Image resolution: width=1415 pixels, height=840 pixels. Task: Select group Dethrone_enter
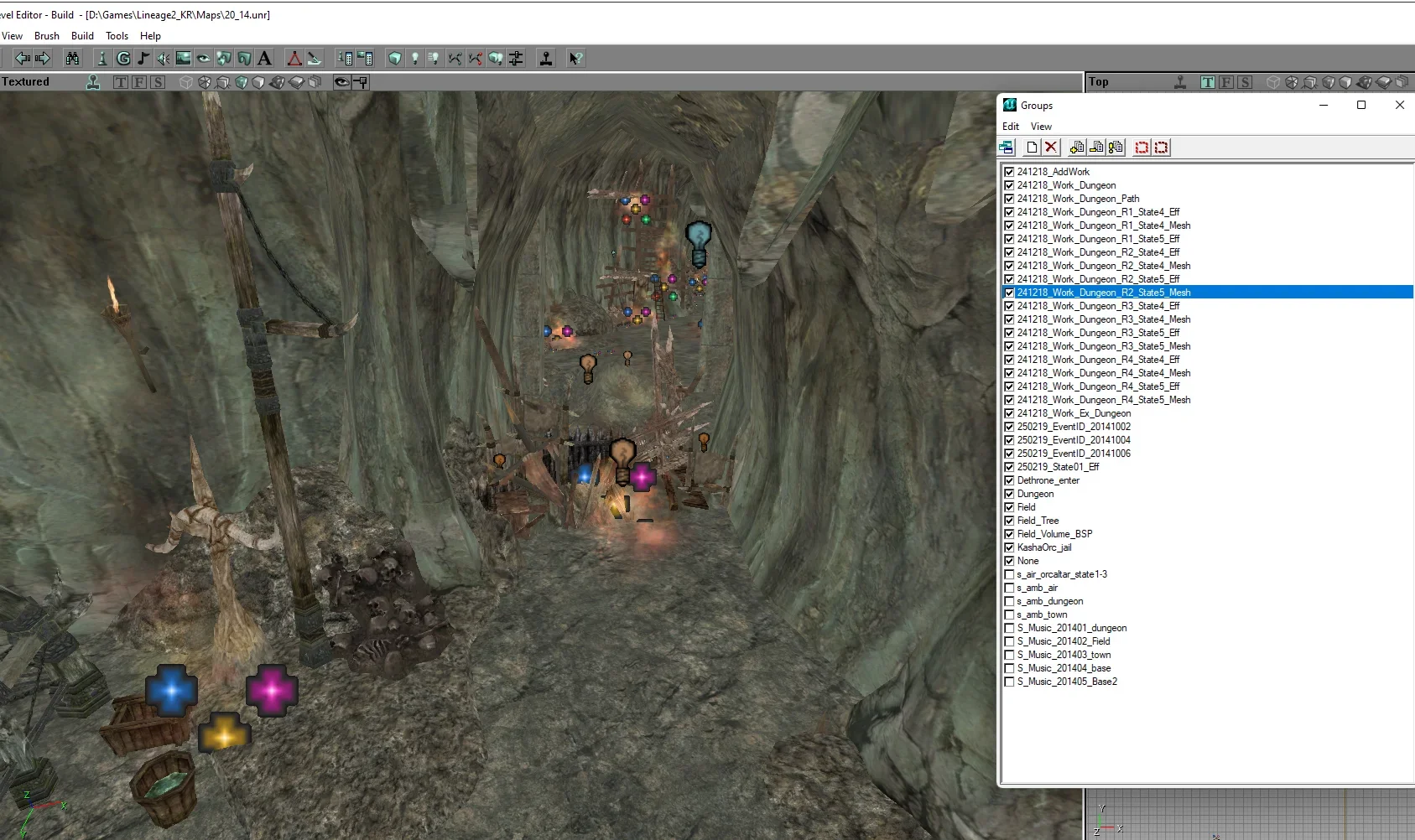(x=1048, y=480)
